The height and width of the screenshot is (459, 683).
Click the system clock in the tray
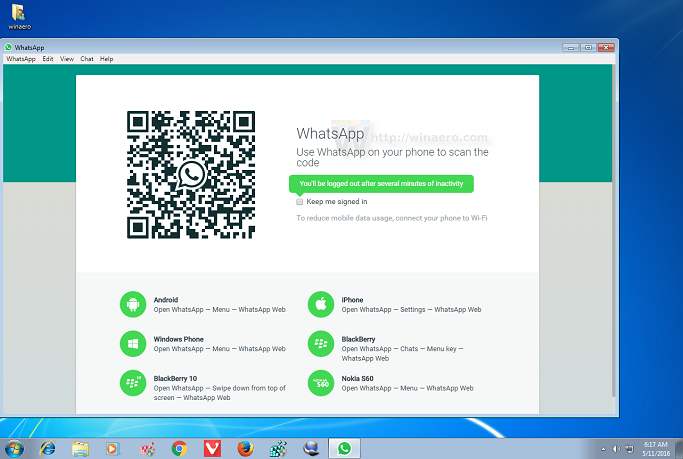pyautogui.click(x=657, y=447)
